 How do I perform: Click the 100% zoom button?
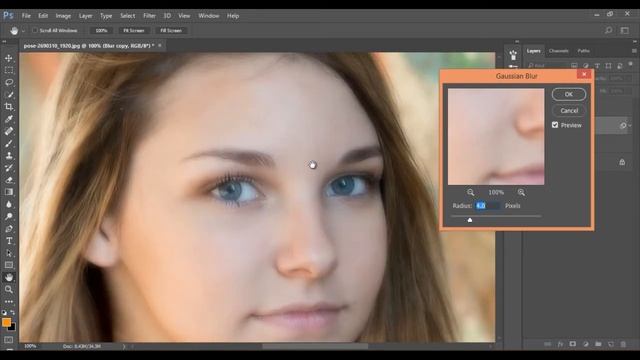point(101,31)
